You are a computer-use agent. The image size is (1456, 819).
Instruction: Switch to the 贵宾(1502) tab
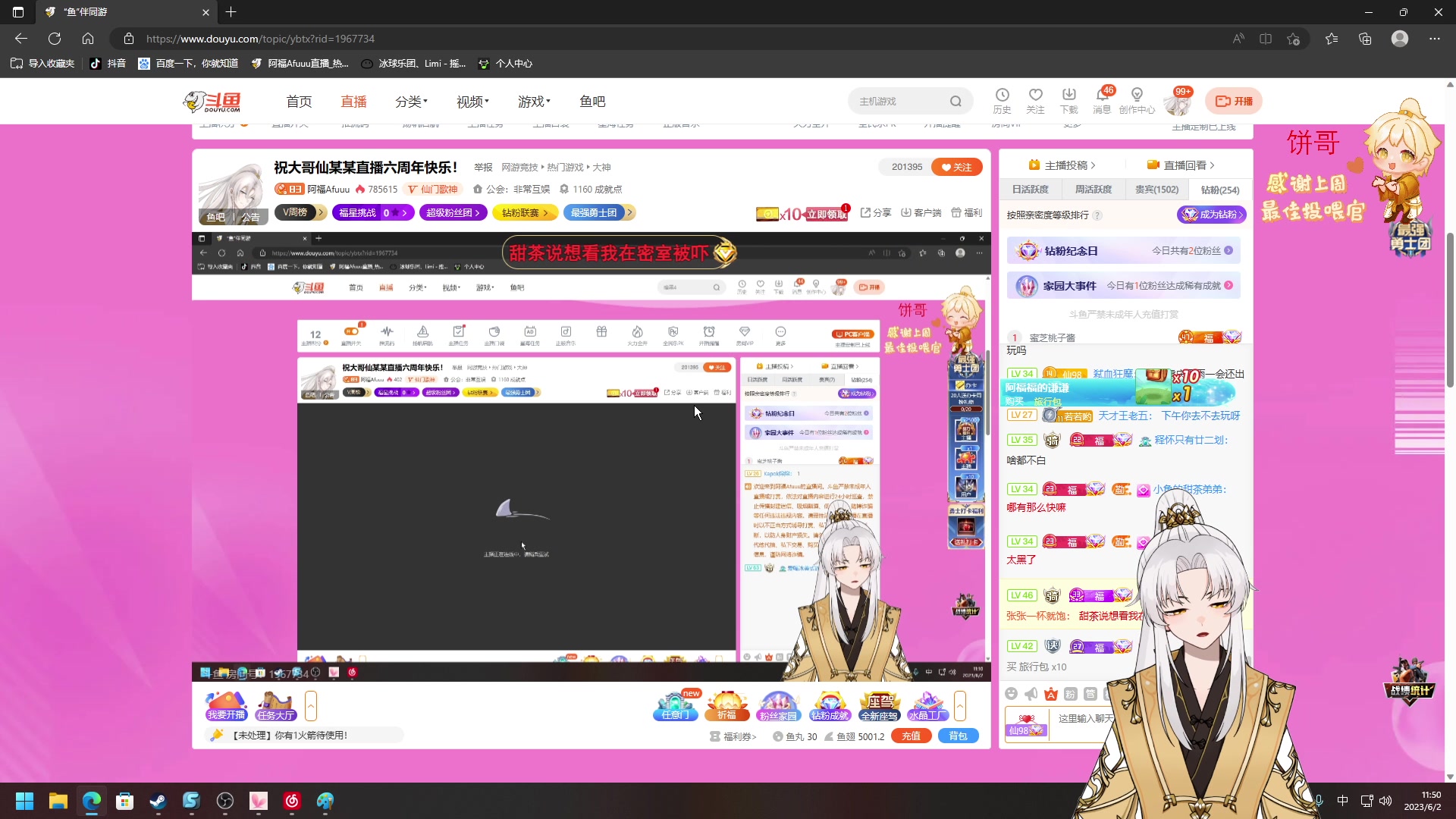[1156, 190]
